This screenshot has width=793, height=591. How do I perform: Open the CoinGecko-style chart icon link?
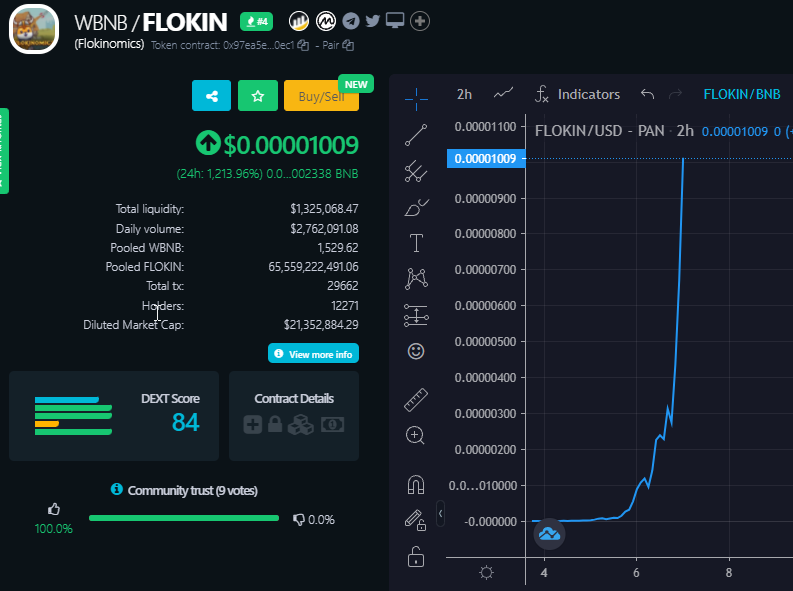pos(298,21)
